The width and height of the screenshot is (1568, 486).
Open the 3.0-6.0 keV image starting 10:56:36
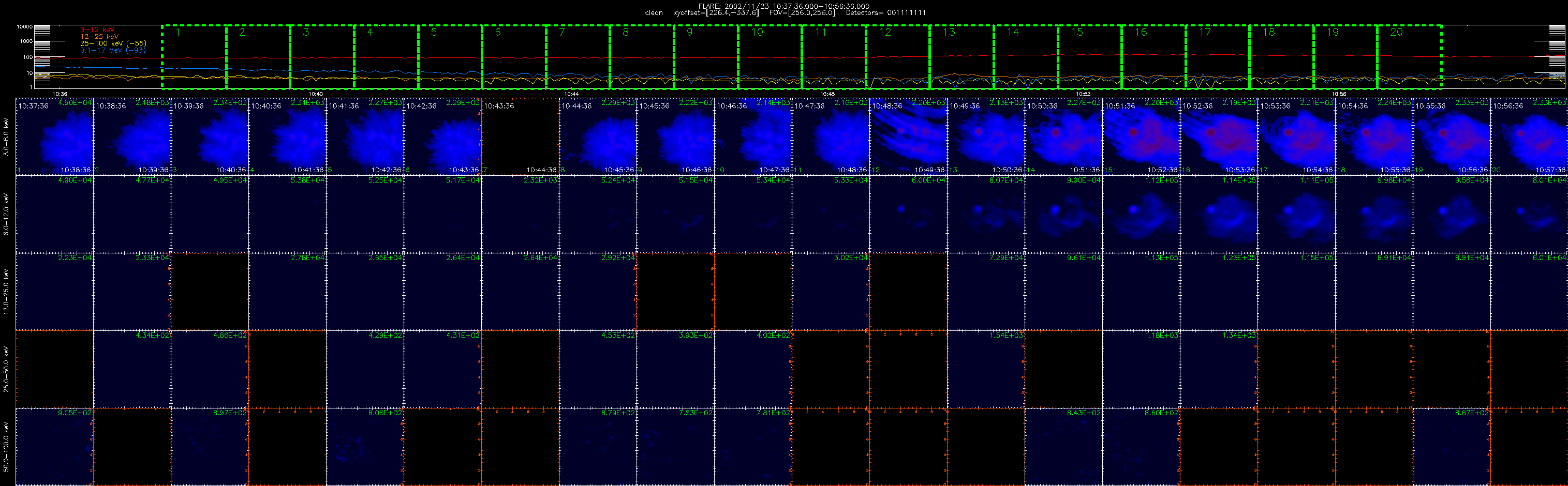point(1530,136)
